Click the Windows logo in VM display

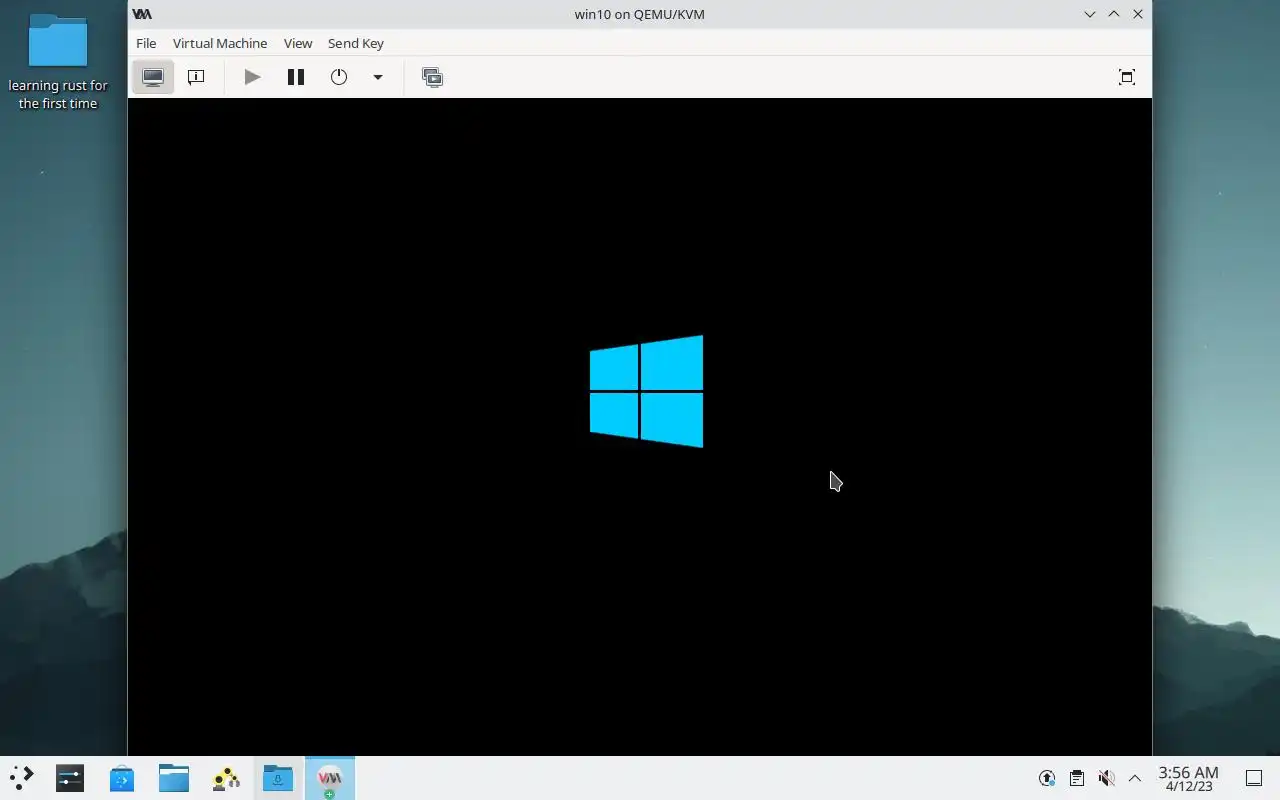click(x=646, y=391)
